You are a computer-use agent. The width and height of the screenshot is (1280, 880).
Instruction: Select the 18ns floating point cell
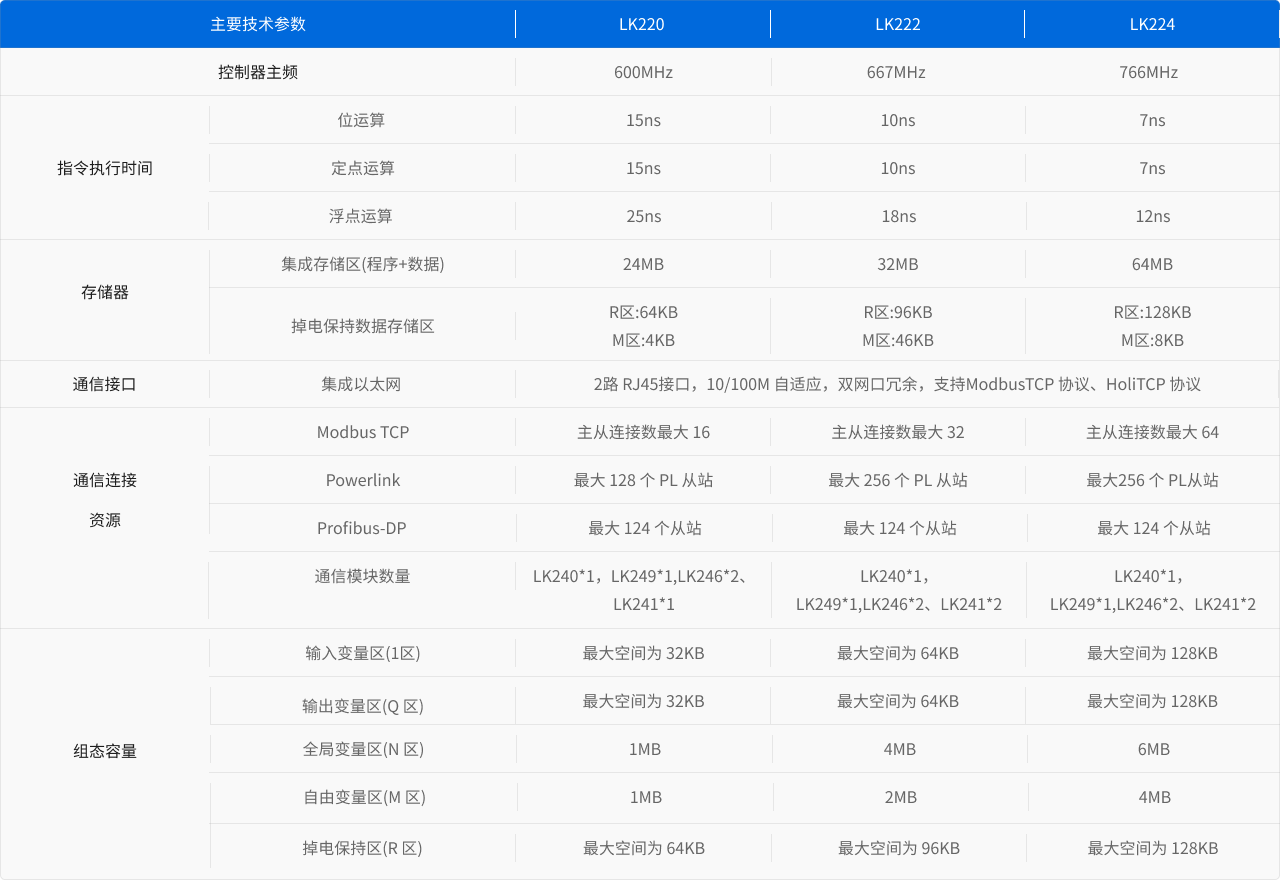tap(898, 216)
